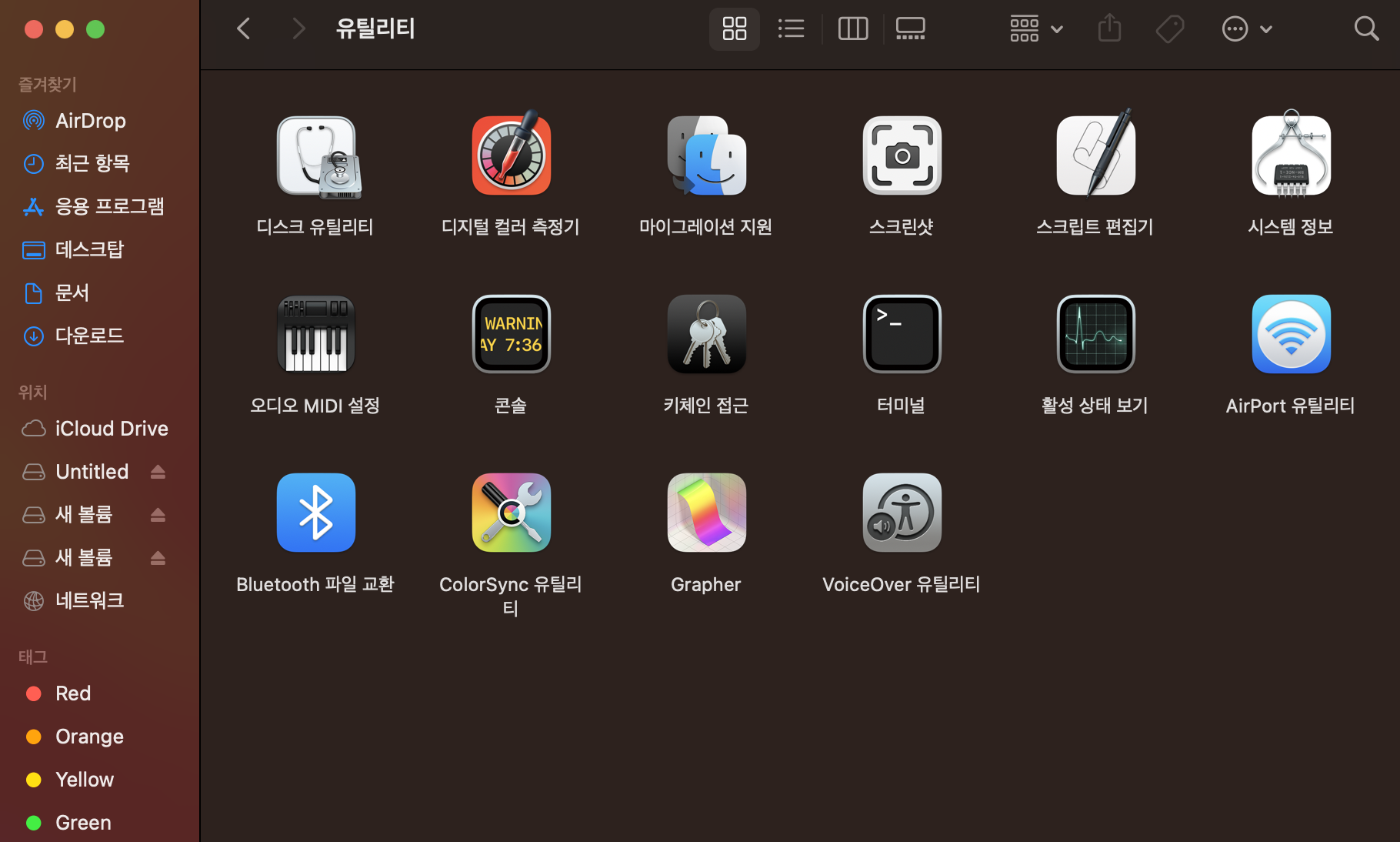This screenshot has width=1400, height=842.
Task: Open Activity Monitor
Action: click(x=1095, y=334)
